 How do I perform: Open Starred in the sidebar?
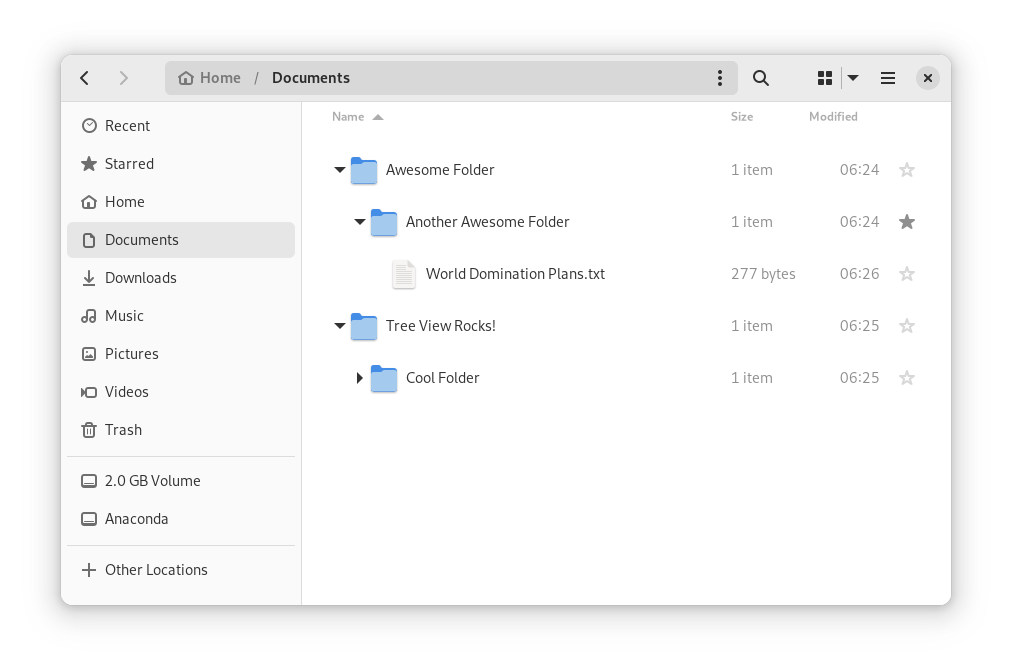129,164
